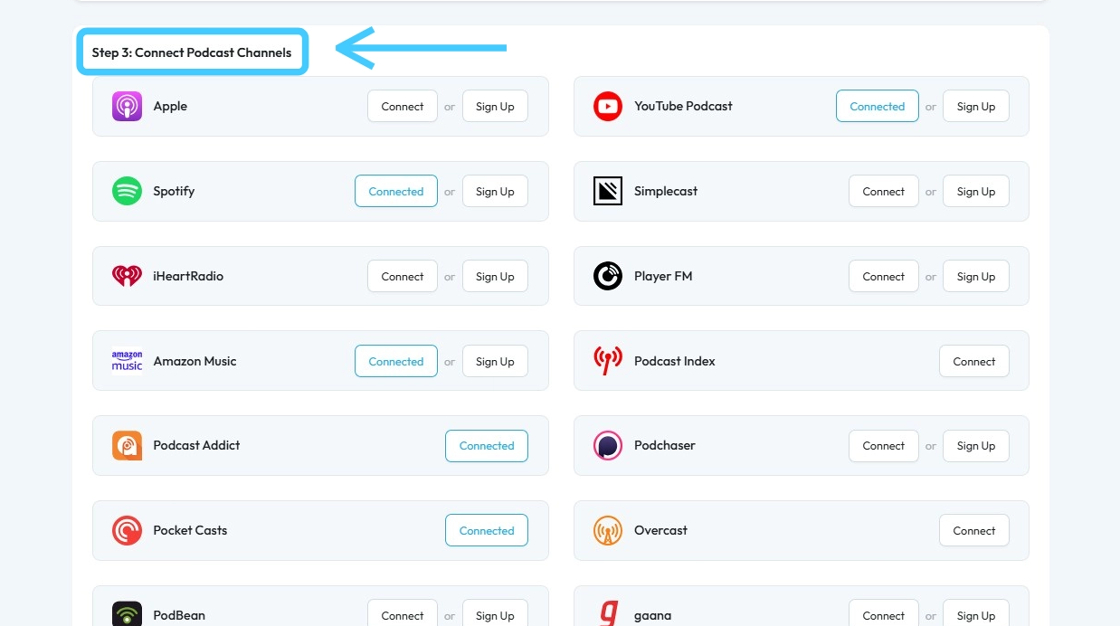Screen dimensions: 1120x626
Task: Click the Amazon Music logo
Action: [x=126, y=361]
